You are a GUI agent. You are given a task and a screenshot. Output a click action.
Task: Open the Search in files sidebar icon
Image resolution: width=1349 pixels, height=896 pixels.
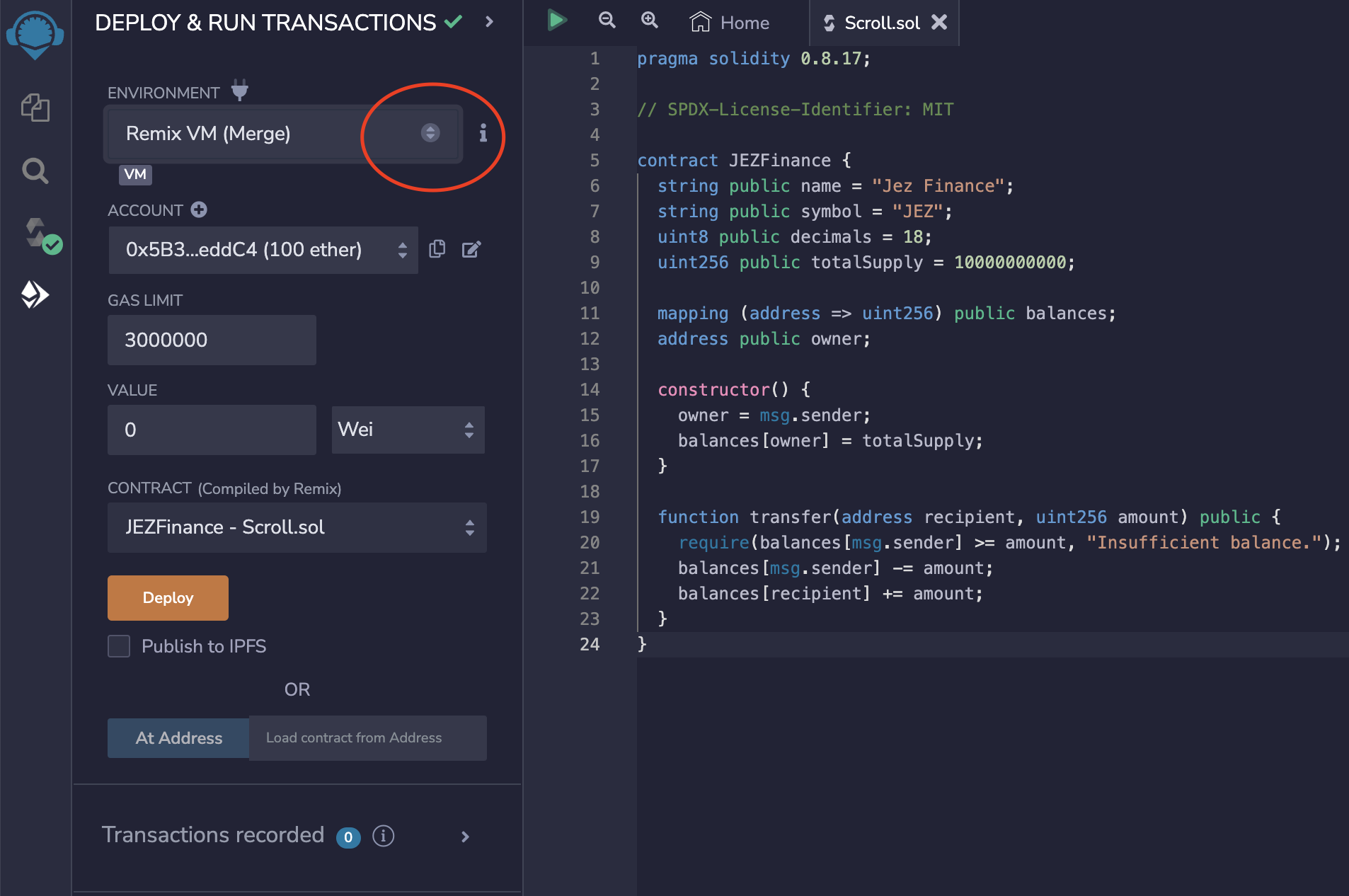click(x=35, y=171)
